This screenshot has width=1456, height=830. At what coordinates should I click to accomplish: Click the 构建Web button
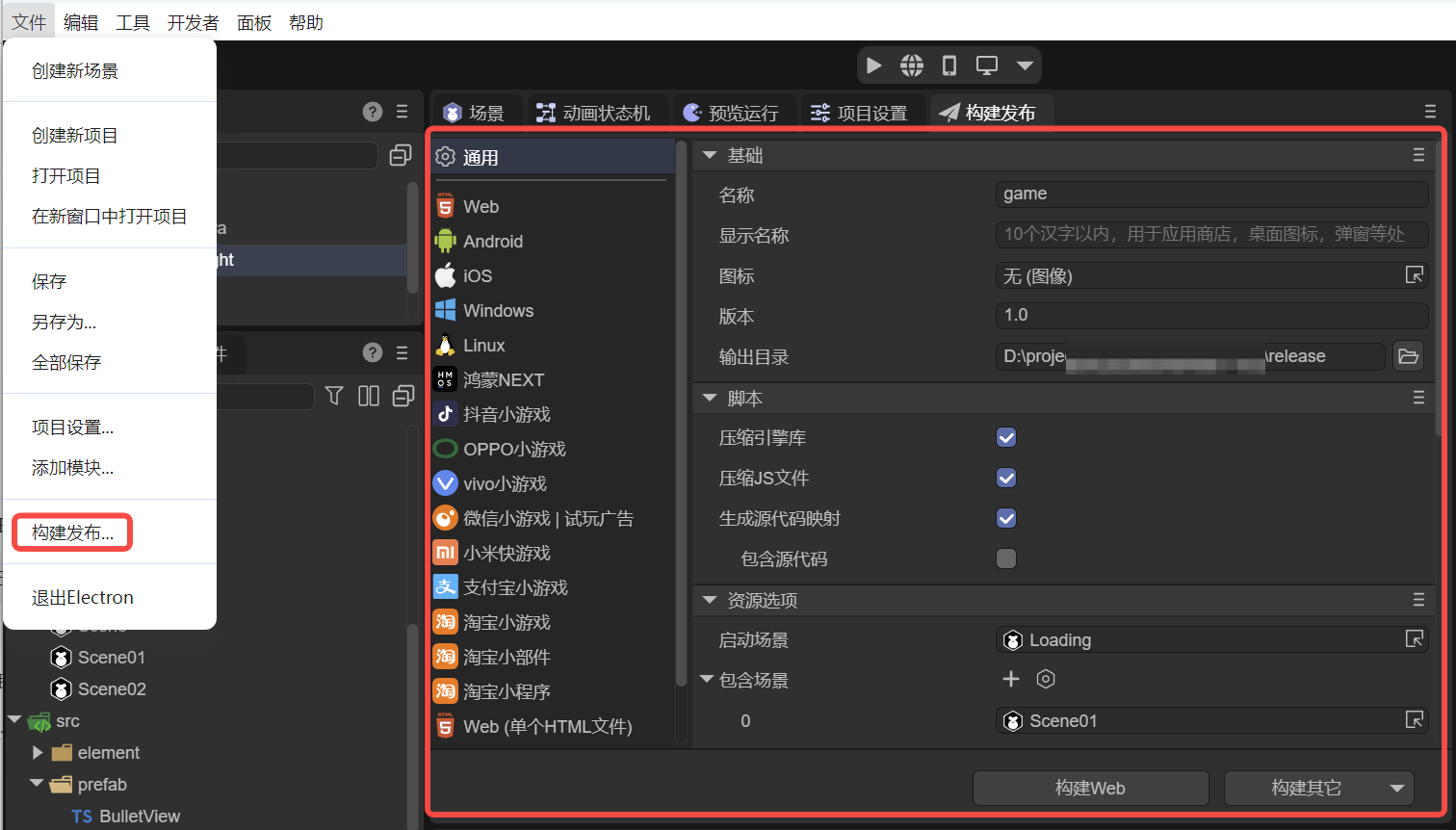pos(1090,789)
